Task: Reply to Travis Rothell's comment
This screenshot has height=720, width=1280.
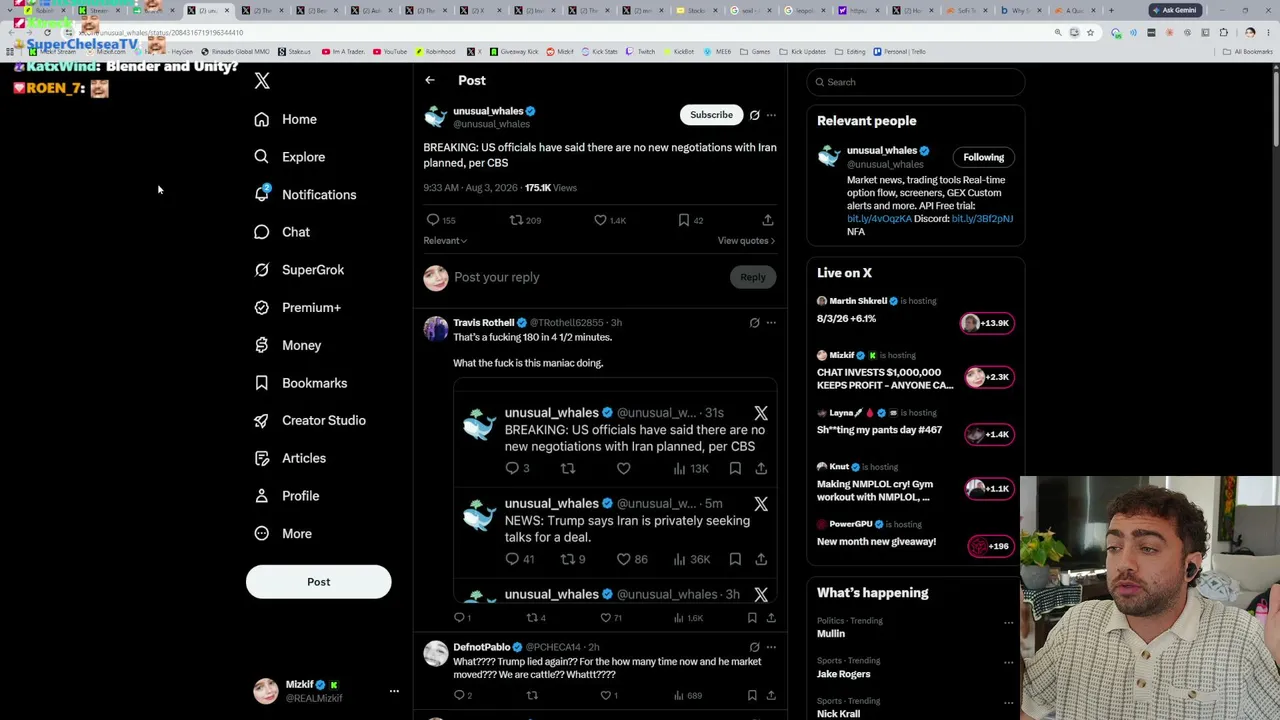Action: click(459, 618)
